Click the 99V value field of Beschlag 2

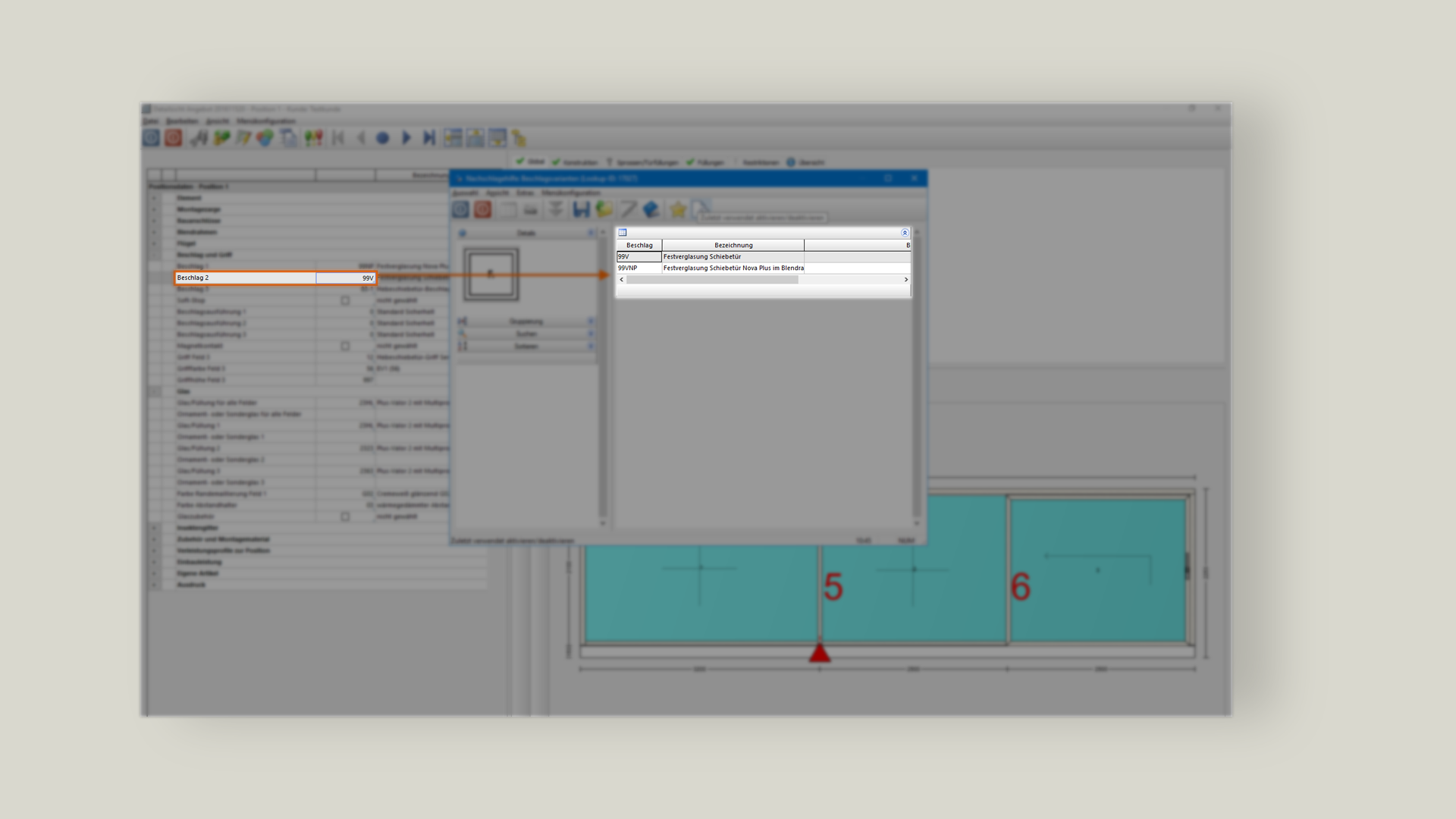pos(346,278)
